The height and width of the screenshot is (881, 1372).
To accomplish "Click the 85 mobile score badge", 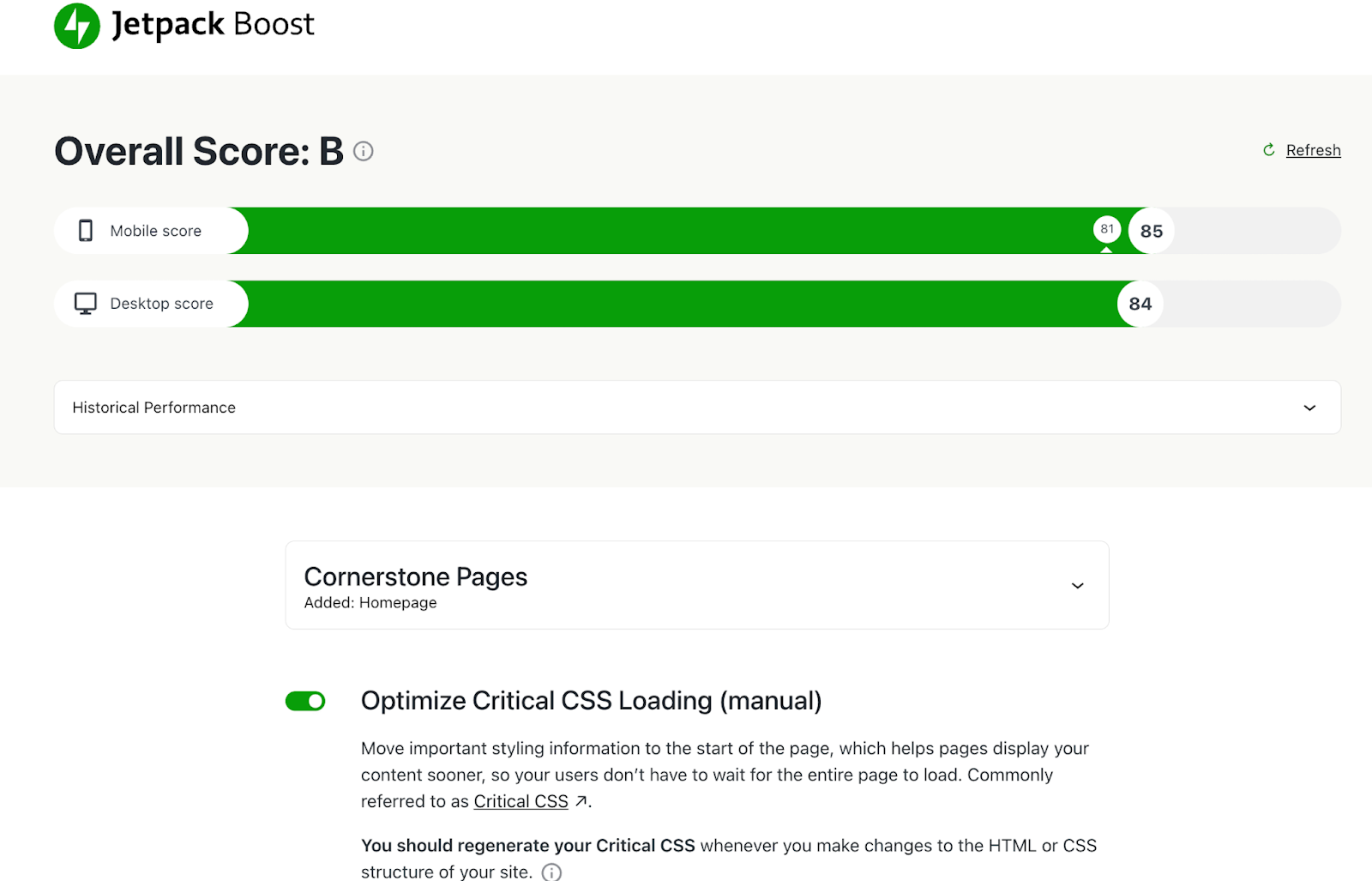I will click(x=1150, y=230).
